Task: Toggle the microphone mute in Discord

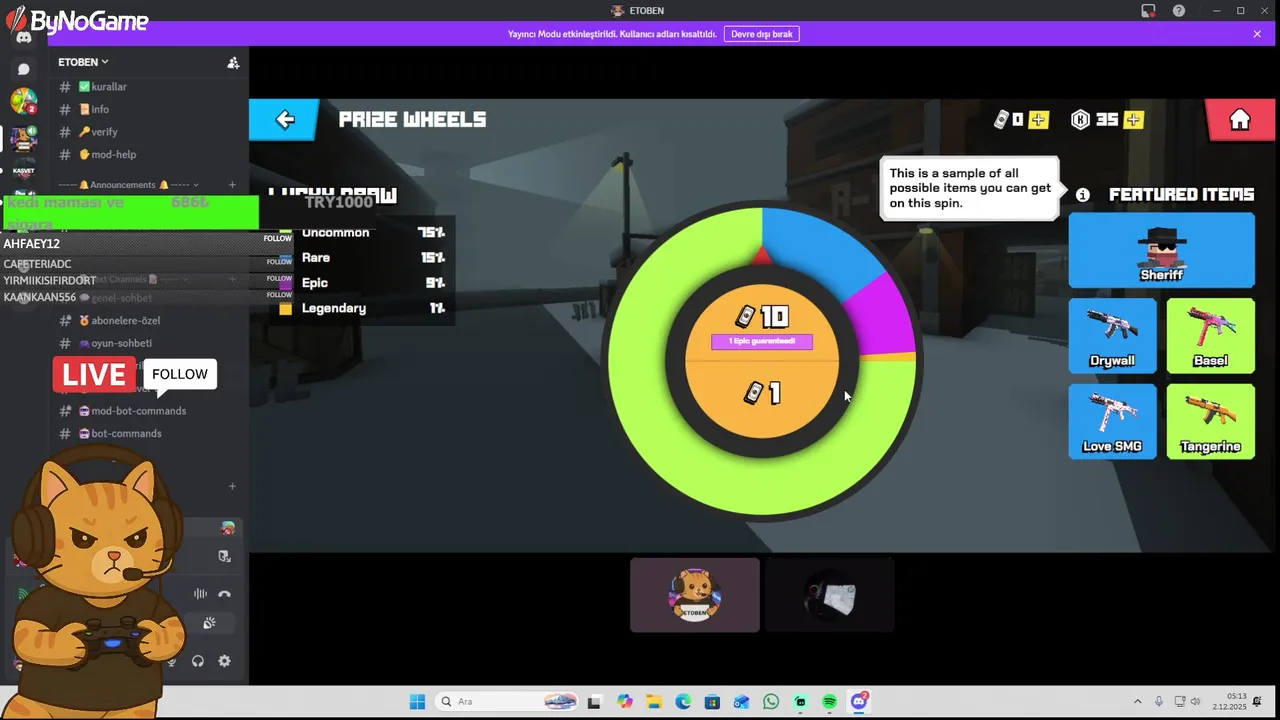Action: coord(171,661)
